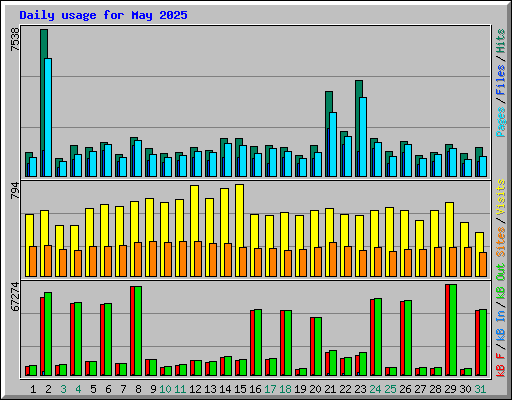Click the day 5 label on x-axis
This screenshot has height=400, width=512.
tap(93, 389)
